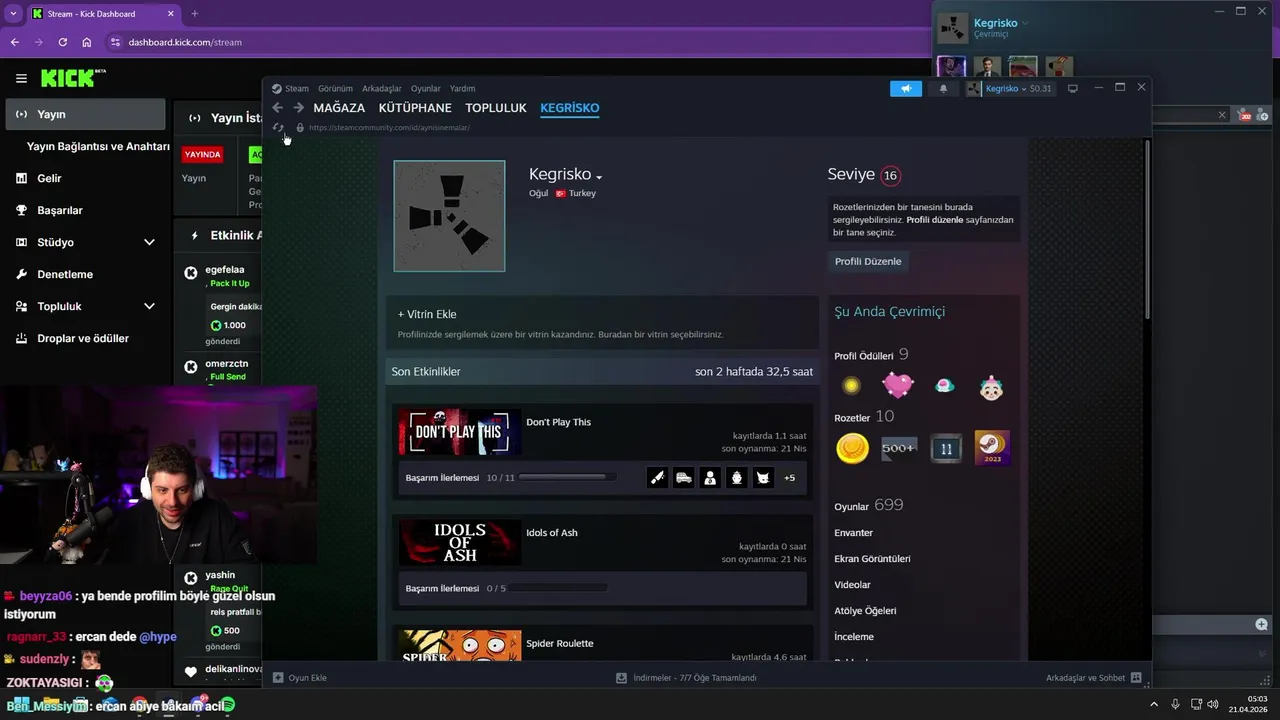Go back in the Steam client

[278, 108]
